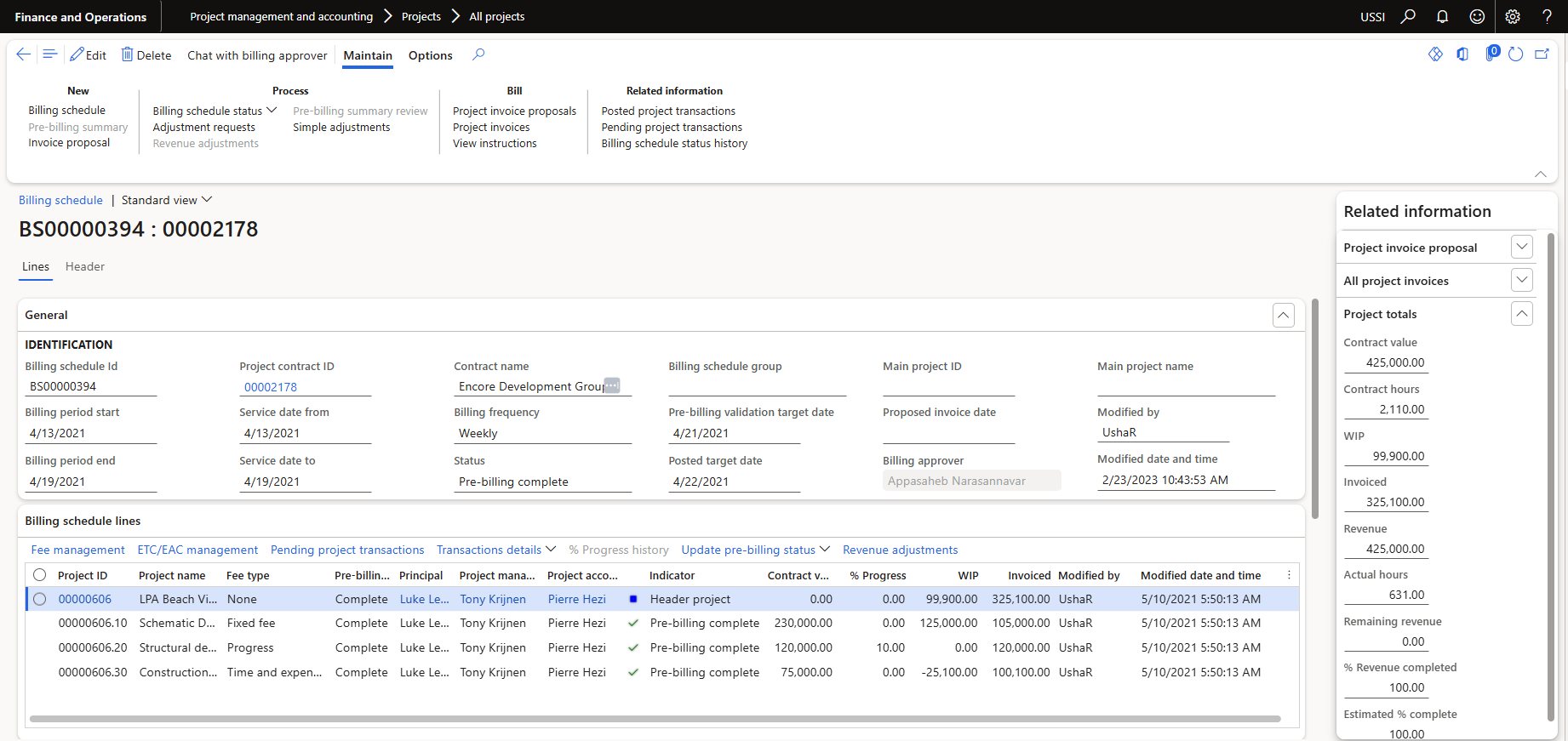Open the settings gear icon

(1513, 16)
